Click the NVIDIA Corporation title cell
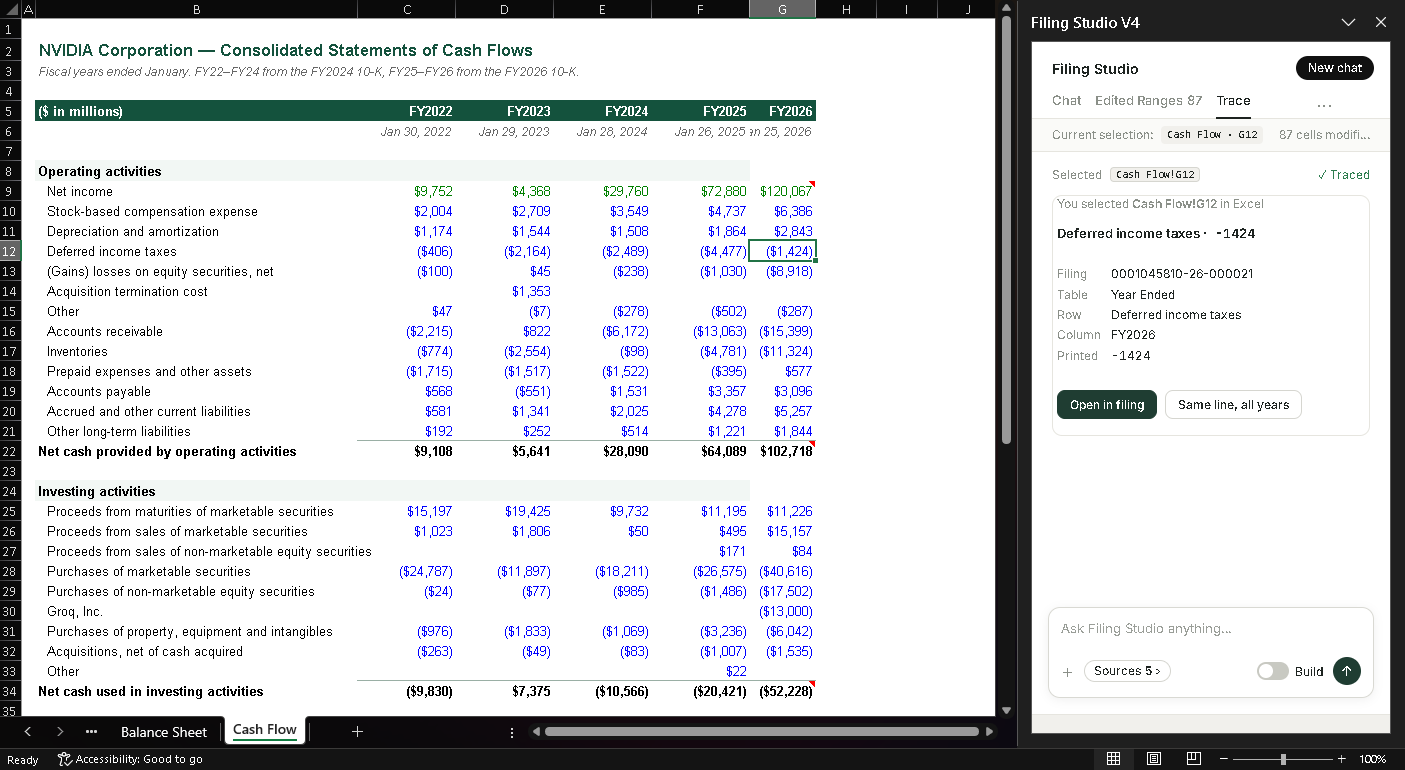 (x=285, y=50)
